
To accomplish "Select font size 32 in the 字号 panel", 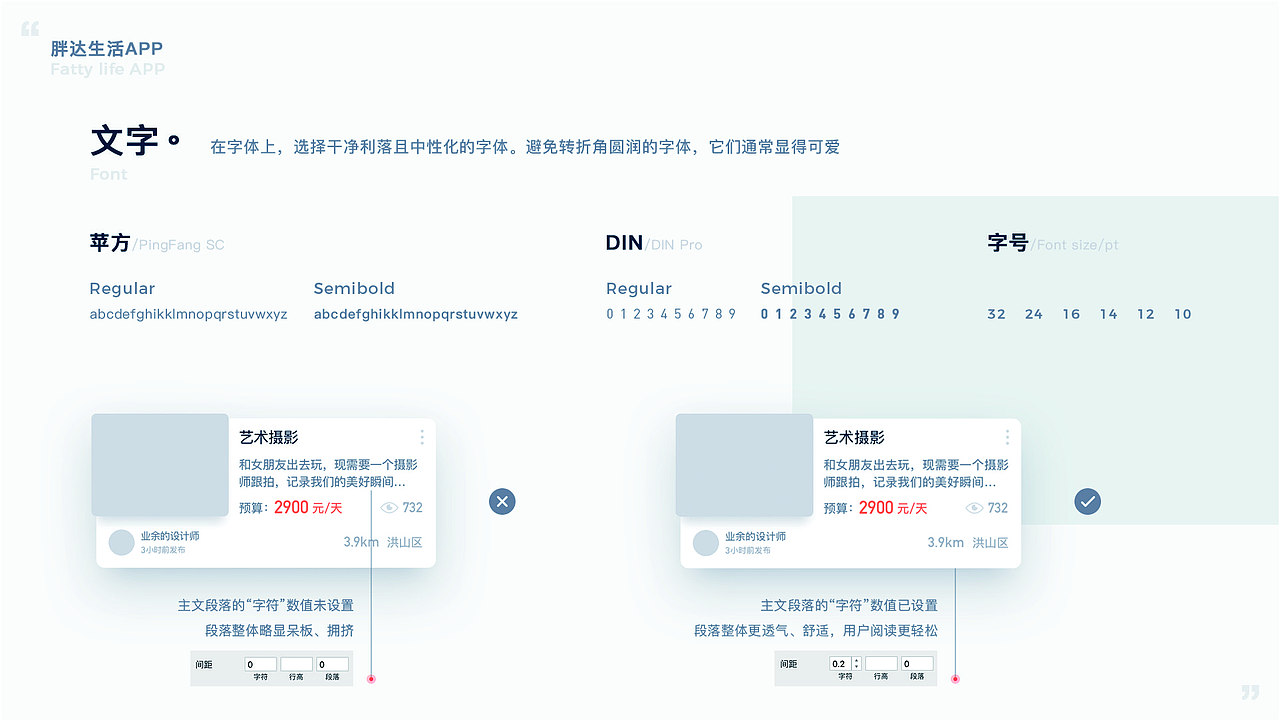I will pos(996,314).
